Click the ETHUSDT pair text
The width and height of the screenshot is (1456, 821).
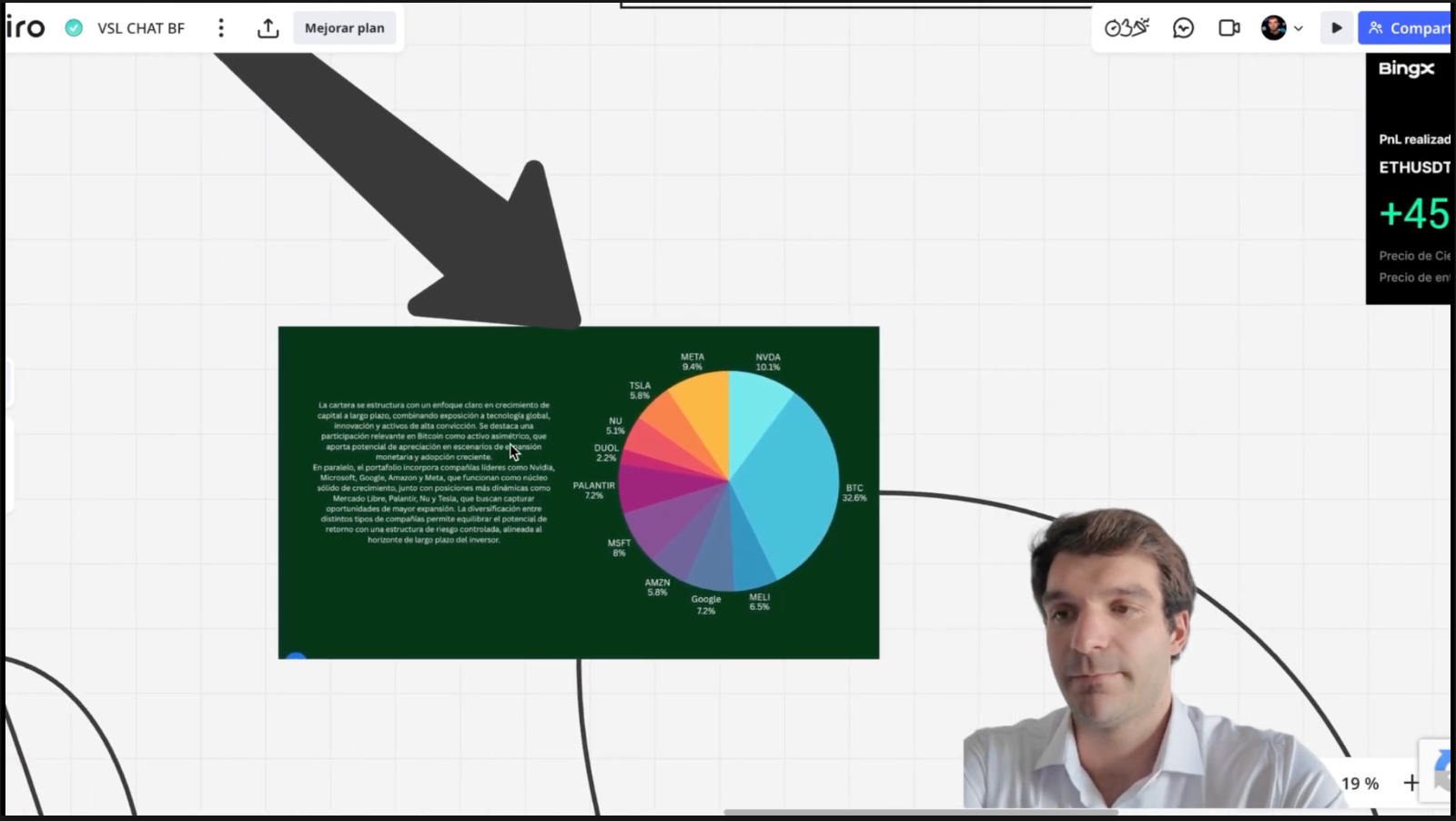(x=1414, y=167)
